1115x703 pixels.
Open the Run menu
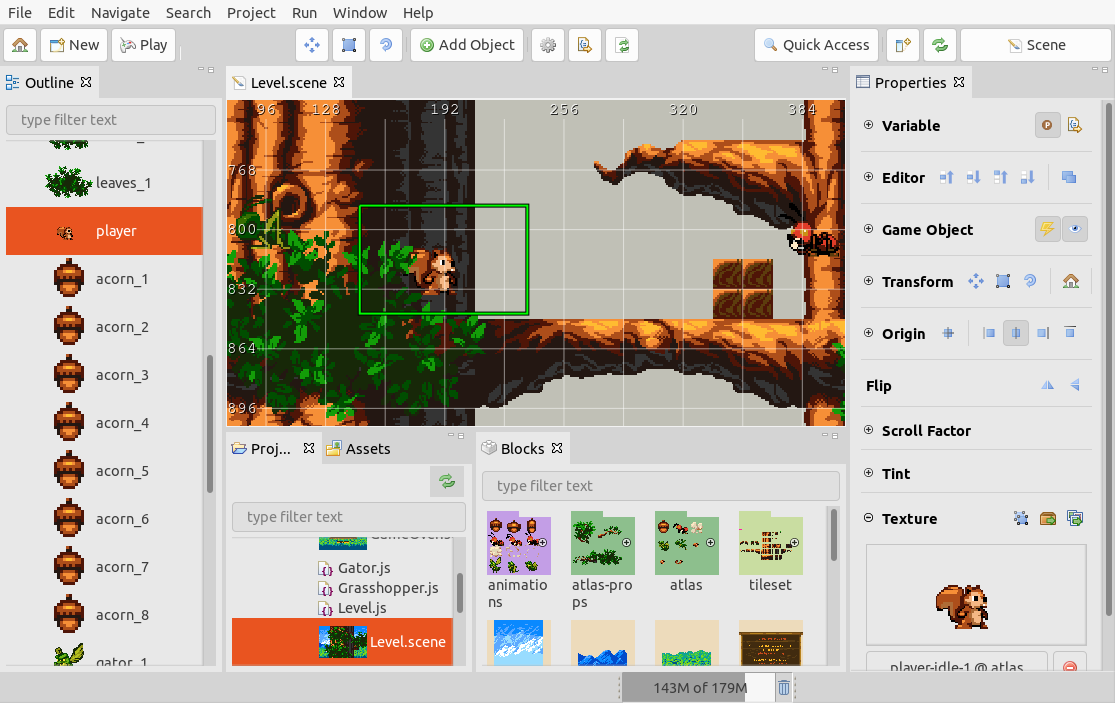pos(304,13)
